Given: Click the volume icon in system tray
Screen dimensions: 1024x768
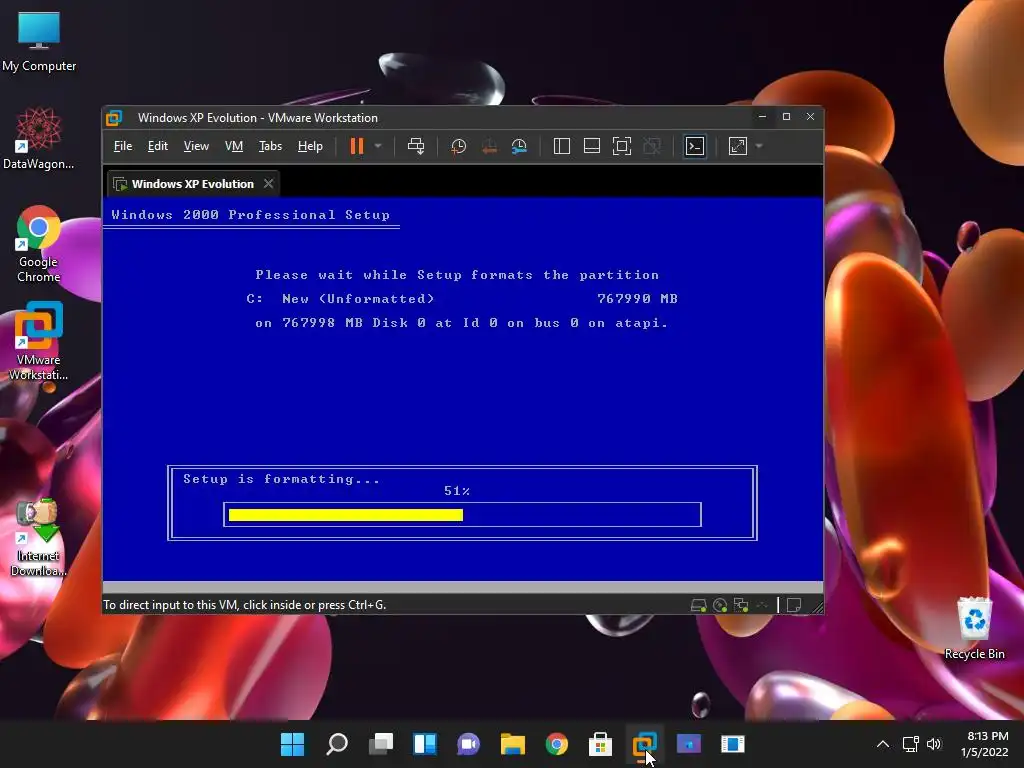Looking at the screenshot, I should point(935,744).
